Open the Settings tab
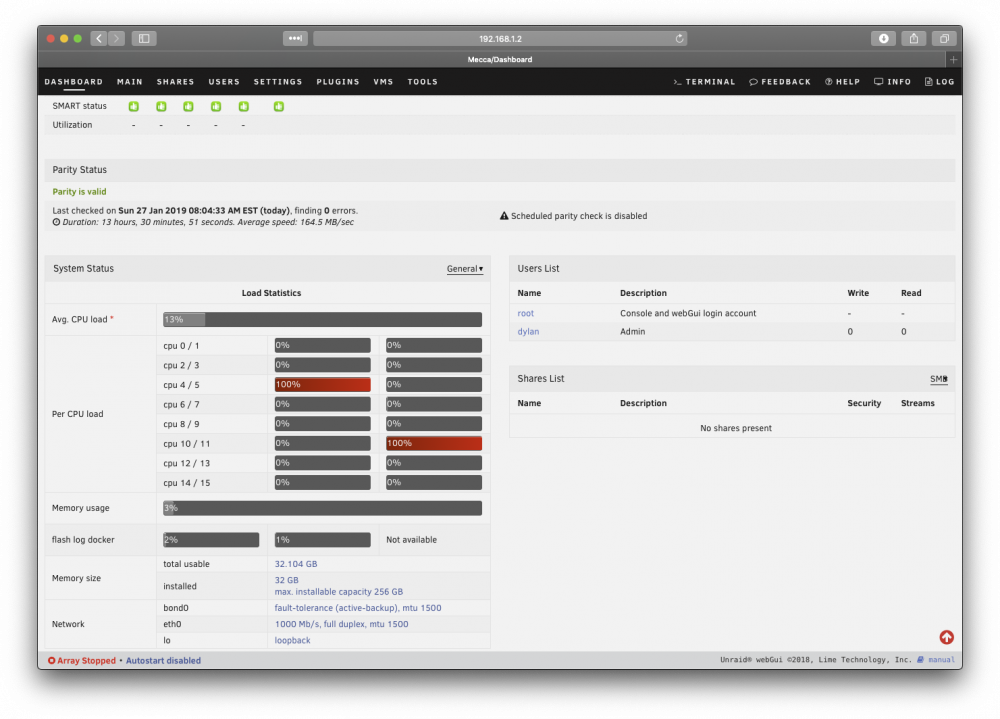Viewport: 1000px width, 719px height. pyautogui.click(x=278, y=82)
